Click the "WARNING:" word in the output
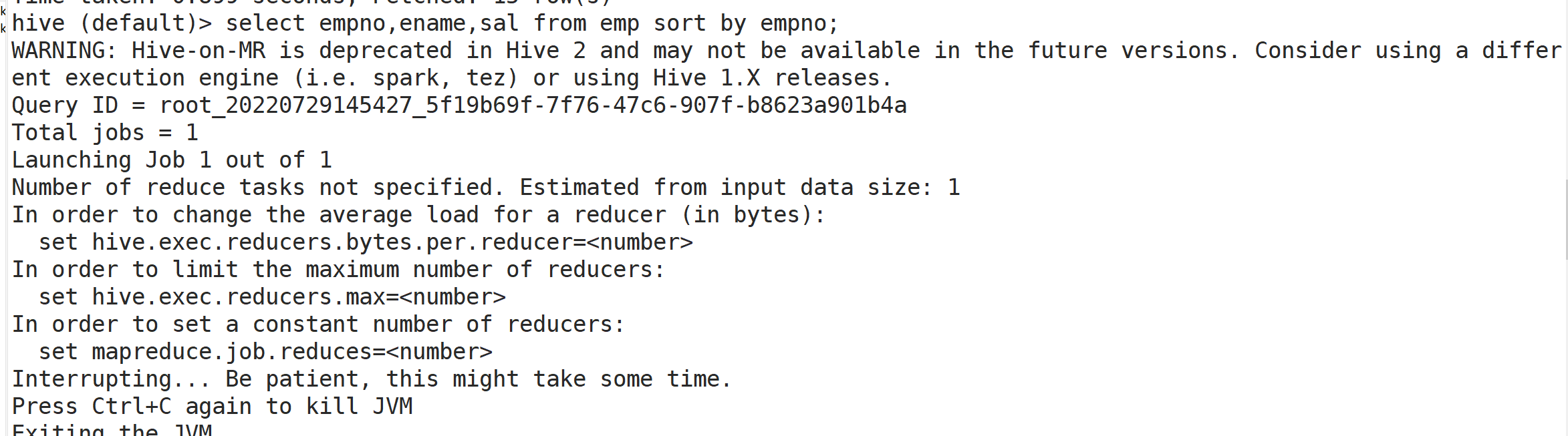The image size is (1568, 436). pyautogui.click(x=64, y=51)
